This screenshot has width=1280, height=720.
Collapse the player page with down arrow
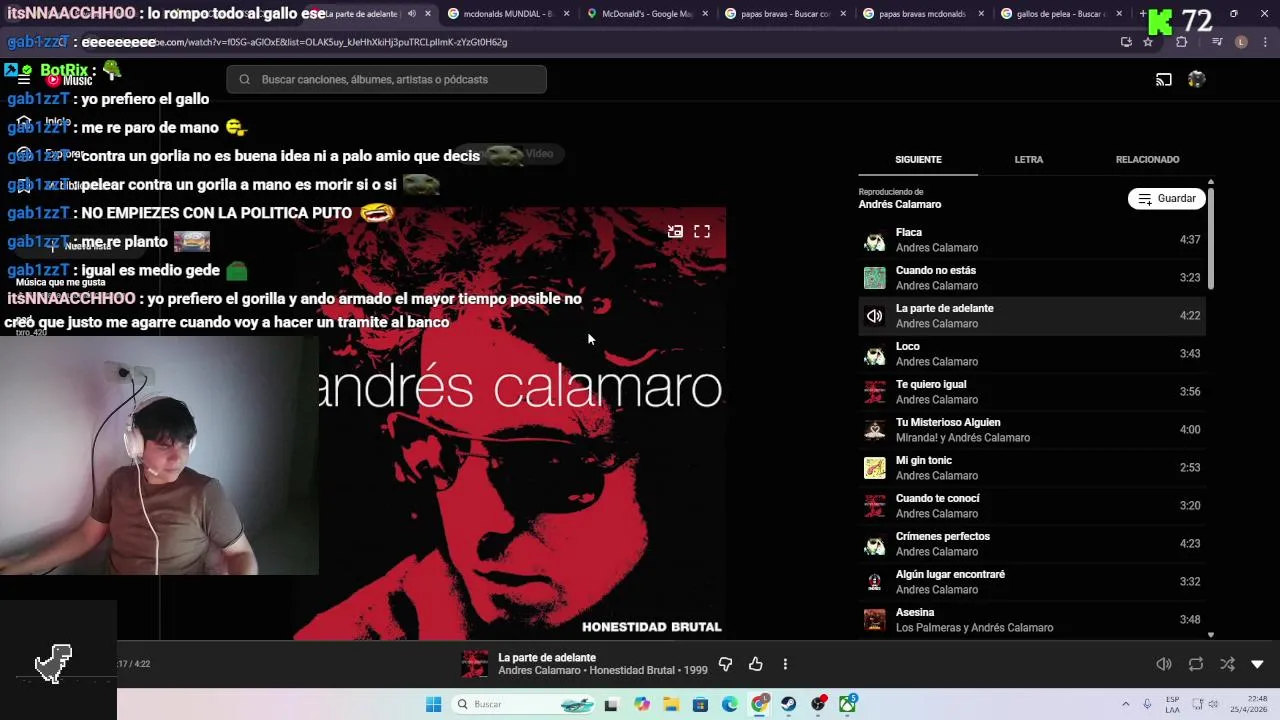point(1257,664)
